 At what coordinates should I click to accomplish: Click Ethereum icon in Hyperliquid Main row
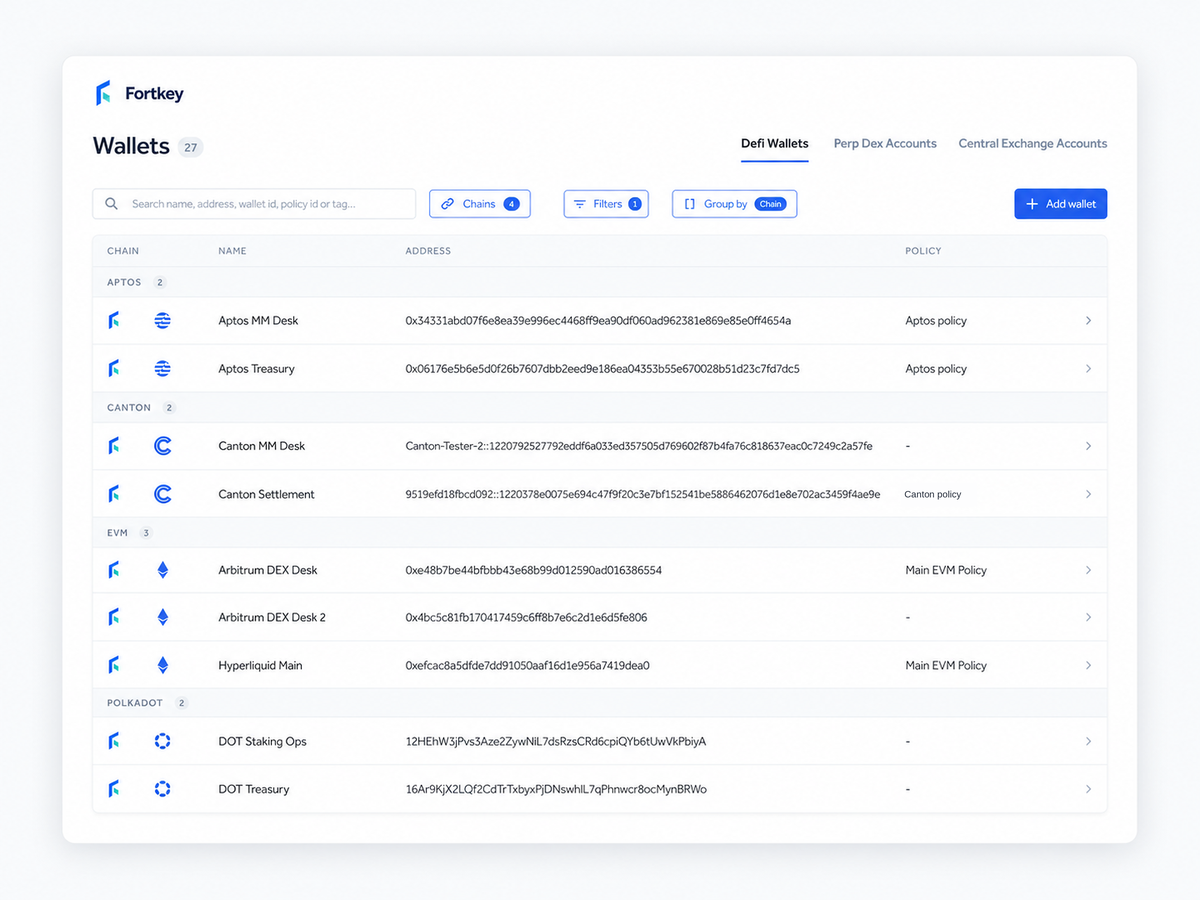[163, 665]
